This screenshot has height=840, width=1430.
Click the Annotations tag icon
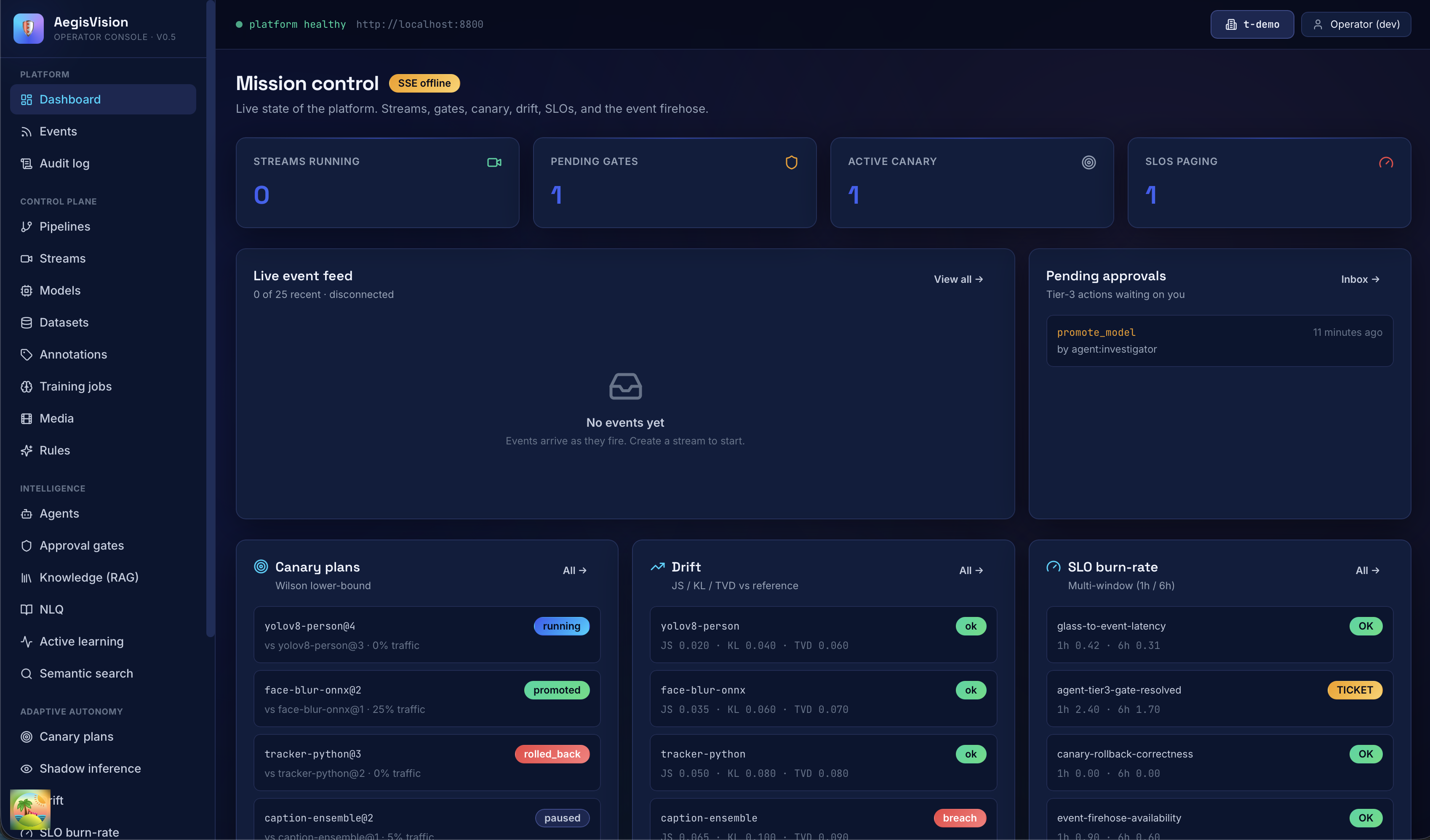pos(26,354)
